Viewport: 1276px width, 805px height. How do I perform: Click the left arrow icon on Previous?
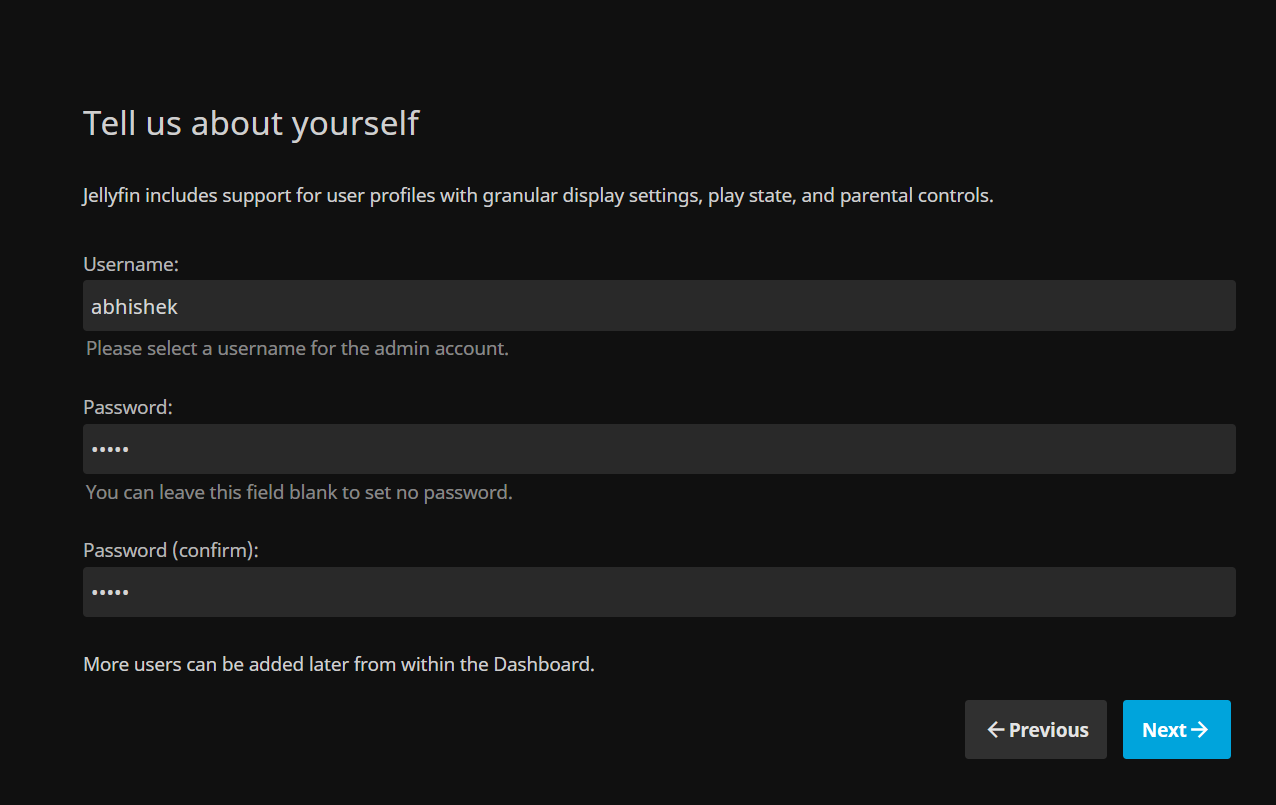(x=995, y=730)
